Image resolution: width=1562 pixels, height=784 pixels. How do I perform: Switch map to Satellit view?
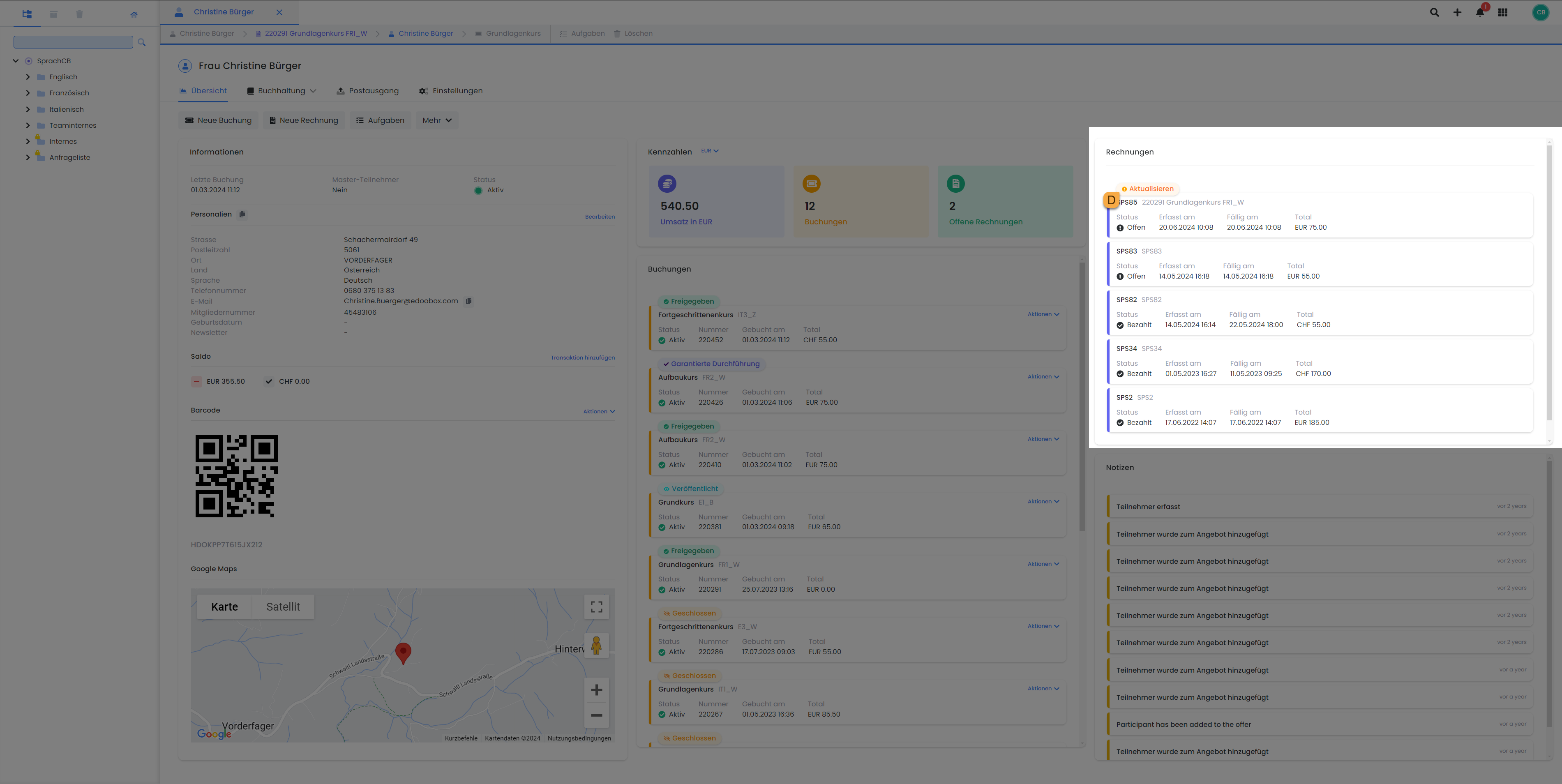click(x=283, y=607)
